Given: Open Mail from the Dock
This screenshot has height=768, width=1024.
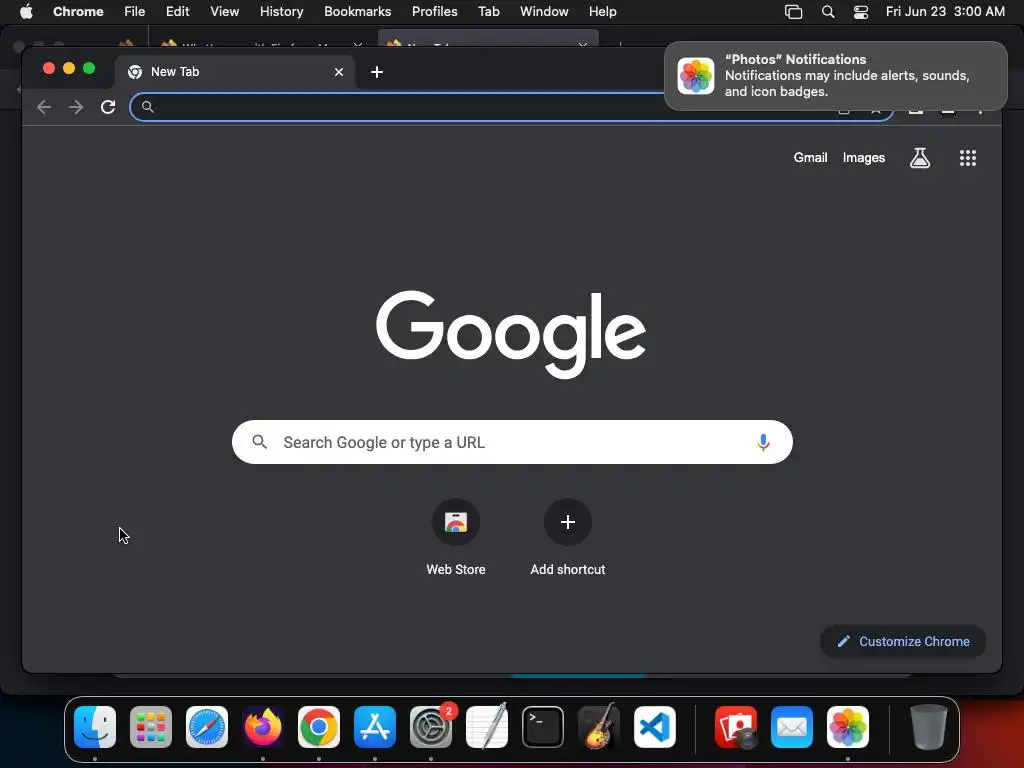Looking at the screenshot, I should [792, 726].
